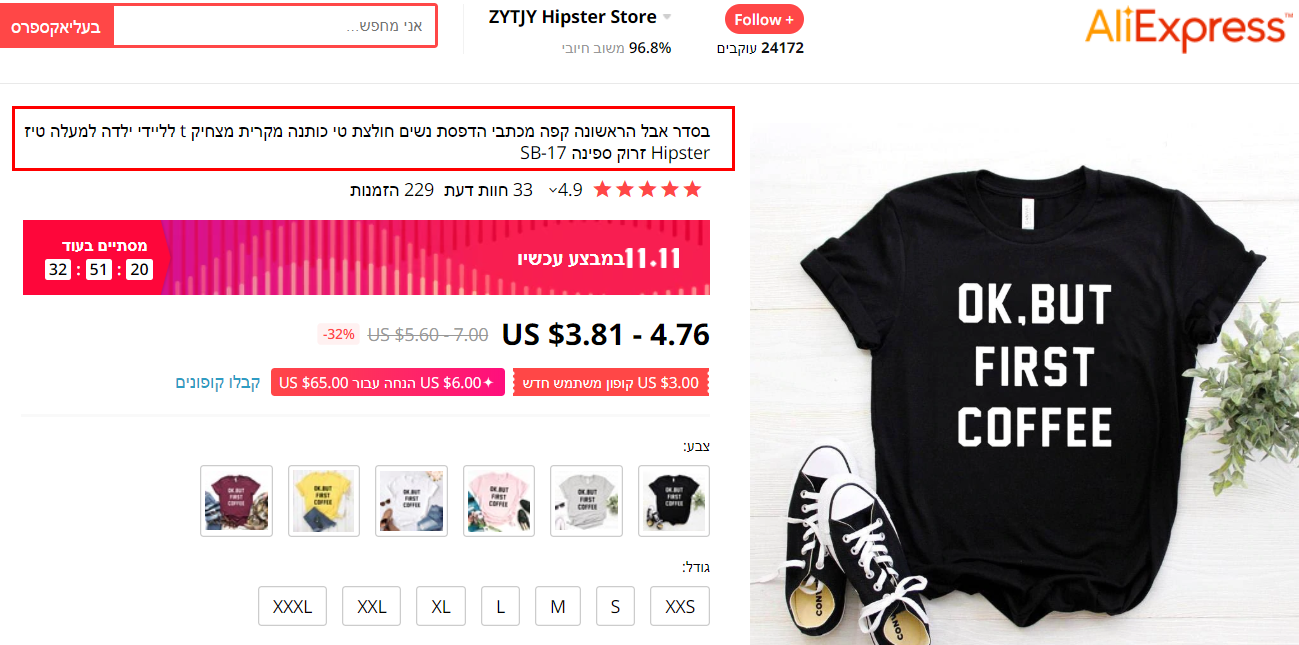Click the AliExpress logo
Screen dimensions: 1299x645
coord(1186,29)
